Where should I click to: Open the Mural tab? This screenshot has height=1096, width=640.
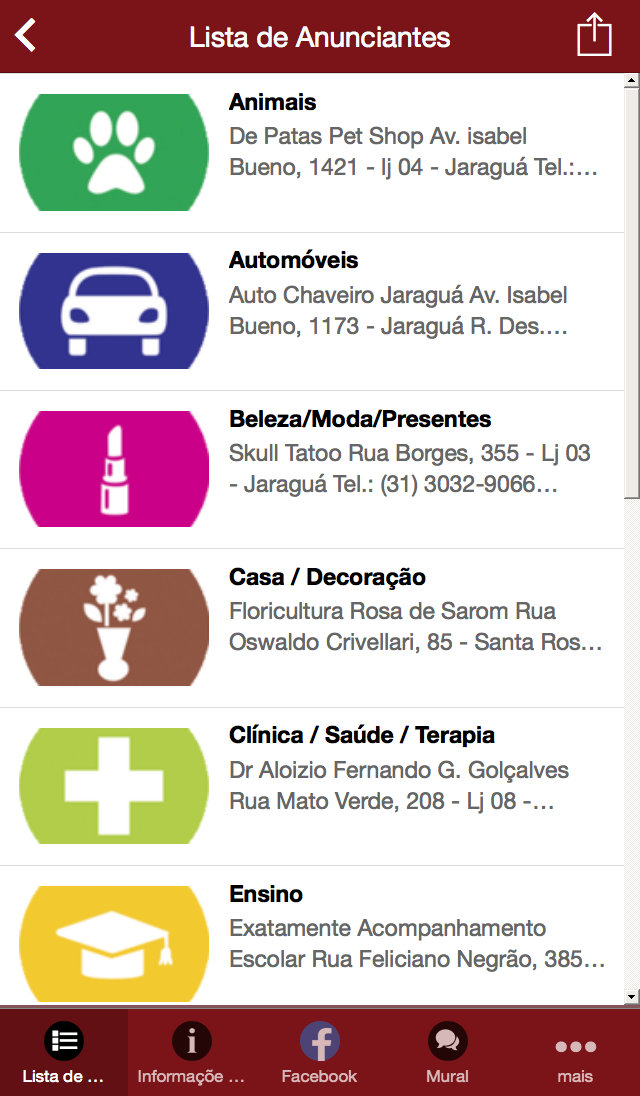[x=447, y=1052]
